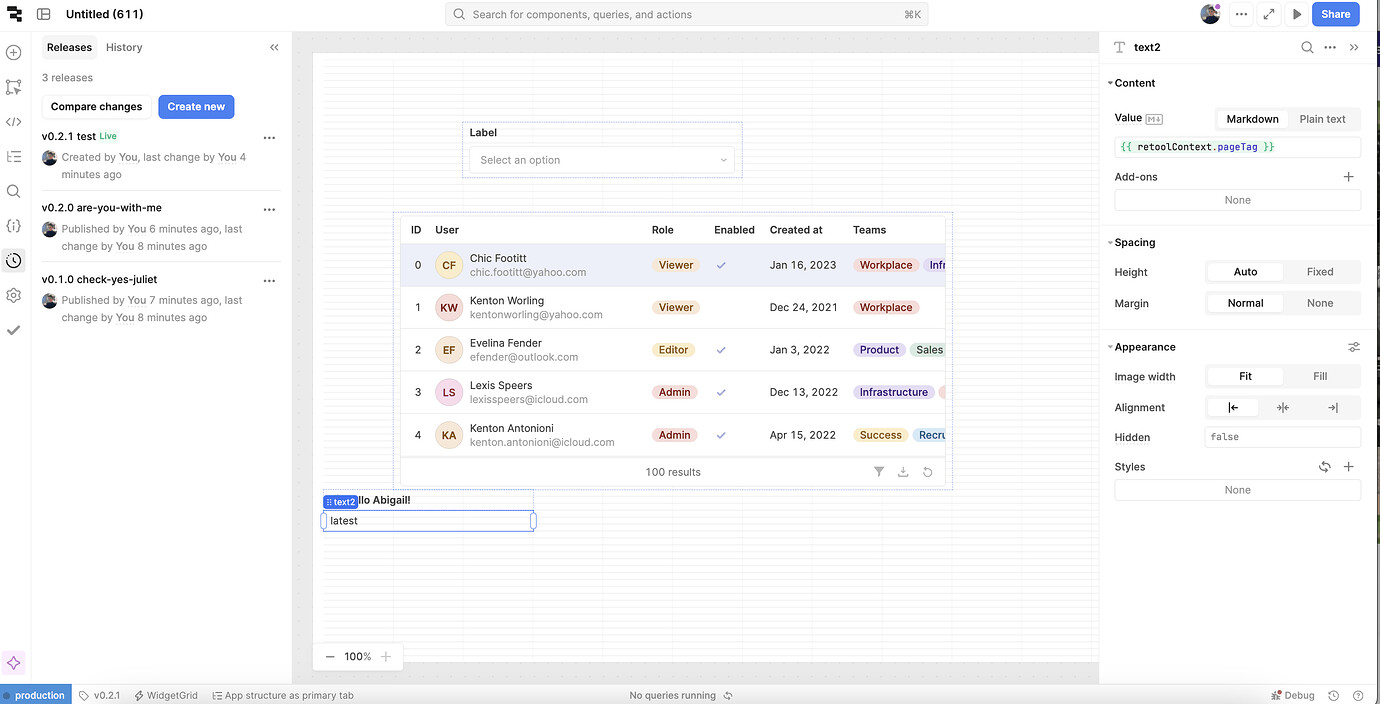The width and height of the screenshot is (1380, 704).
Task: Collapse the inspector panel with chevrons
Action: [x=1354, y=47]
